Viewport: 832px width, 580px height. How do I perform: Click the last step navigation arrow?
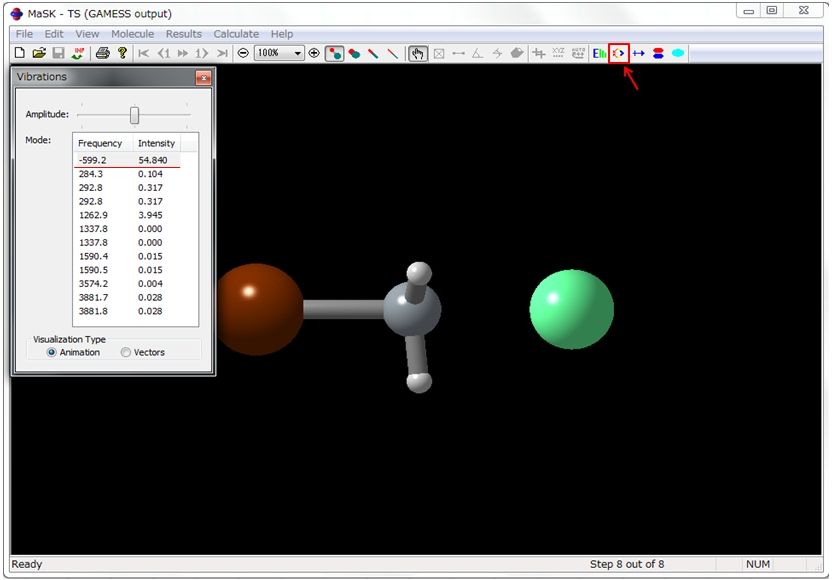pyautogui.click(x=222, y=52)
